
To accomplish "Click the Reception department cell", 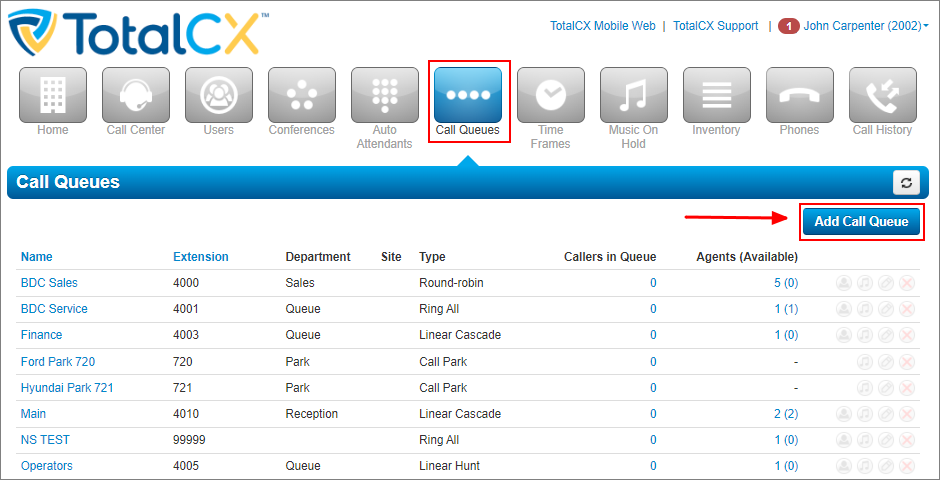I will [312, 414].
